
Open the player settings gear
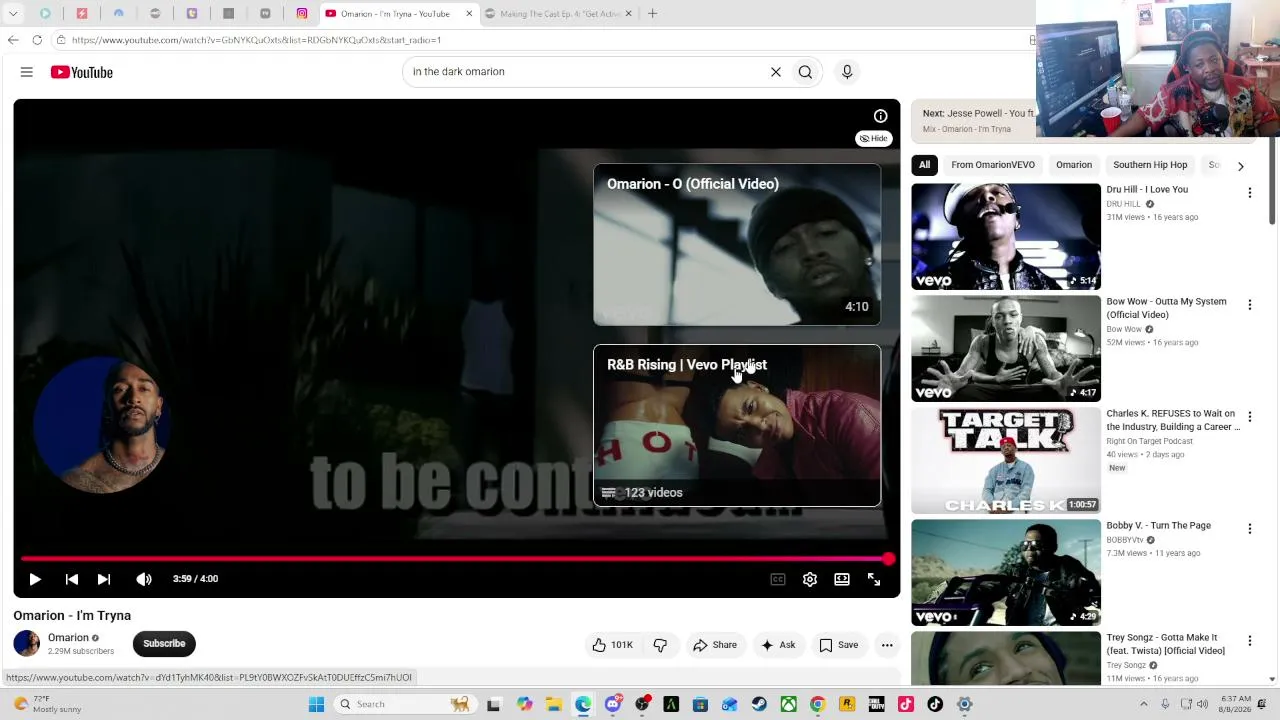[x=810, y=579]
